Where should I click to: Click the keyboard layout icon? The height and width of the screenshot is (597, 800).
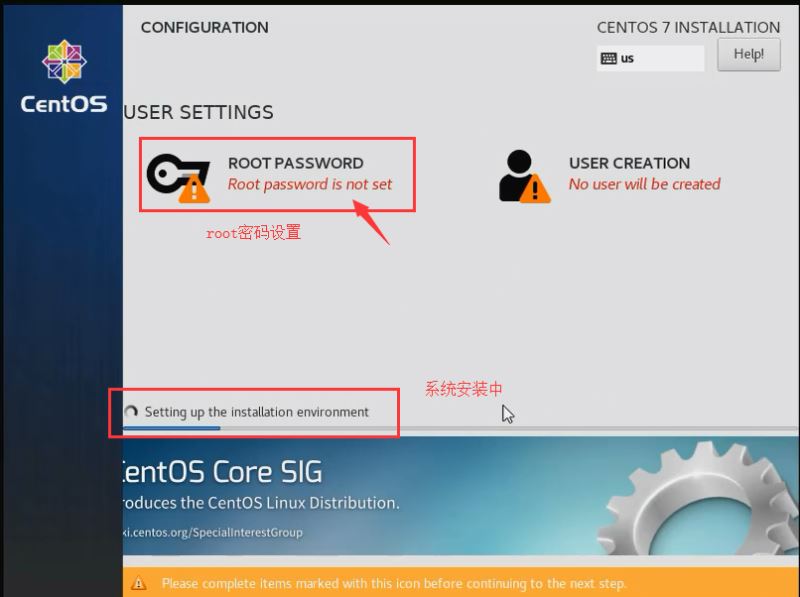point(608,58)
